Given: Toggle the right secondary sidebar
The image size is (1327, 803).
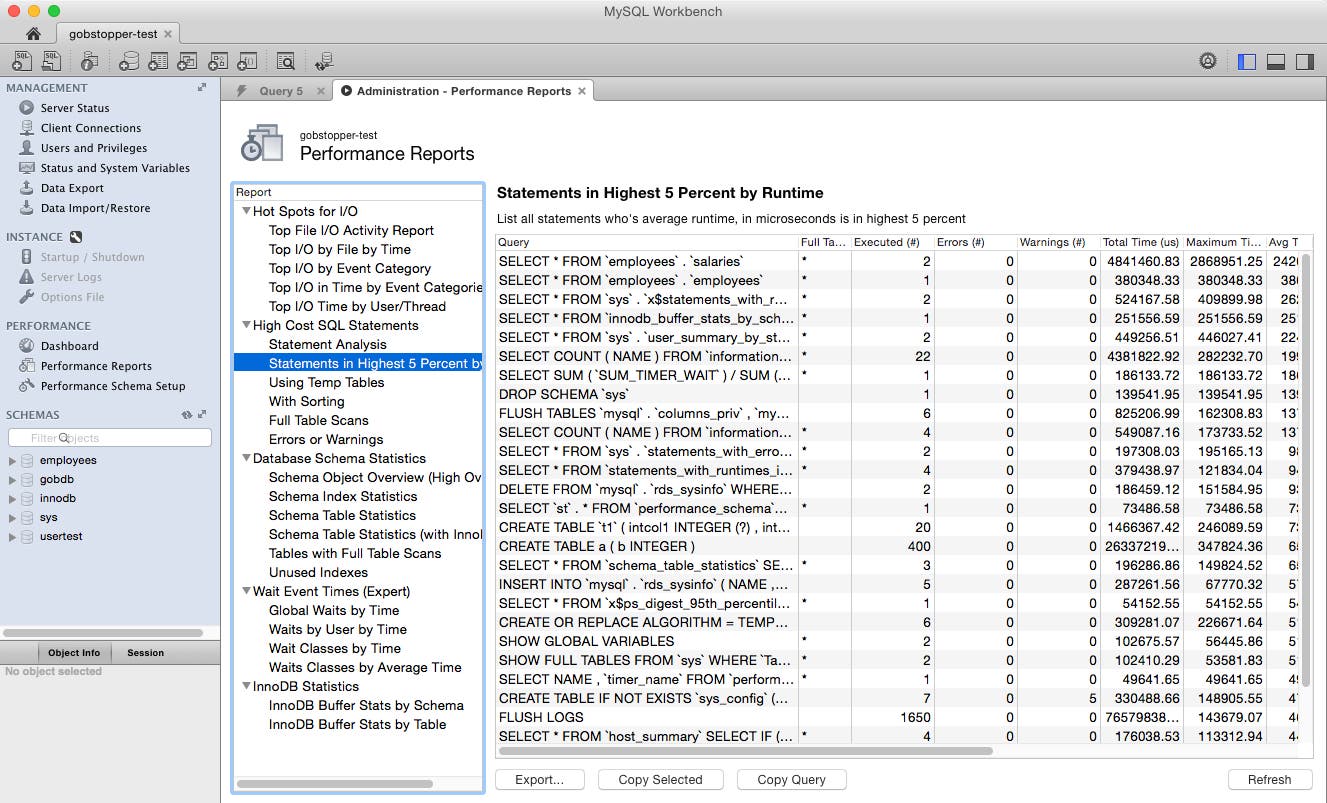Looking at the screenshot, I should tap(1306, 60).
